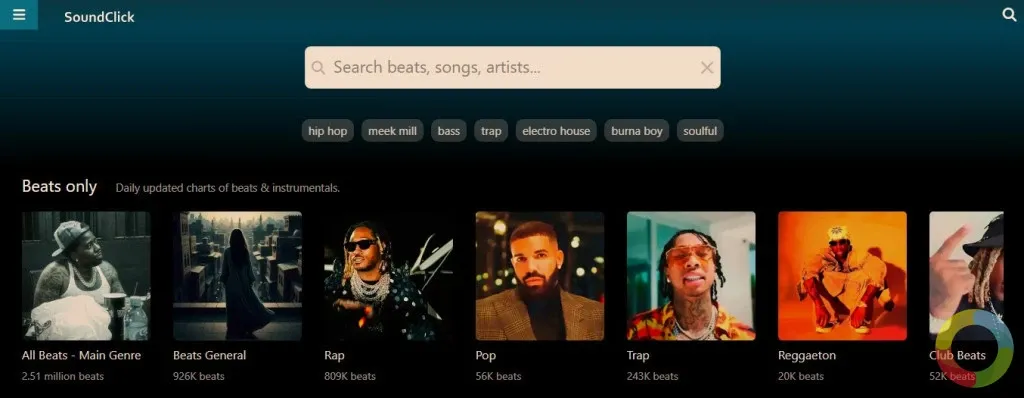Open the Trap genre thumbnail

[x=691, y=276]
